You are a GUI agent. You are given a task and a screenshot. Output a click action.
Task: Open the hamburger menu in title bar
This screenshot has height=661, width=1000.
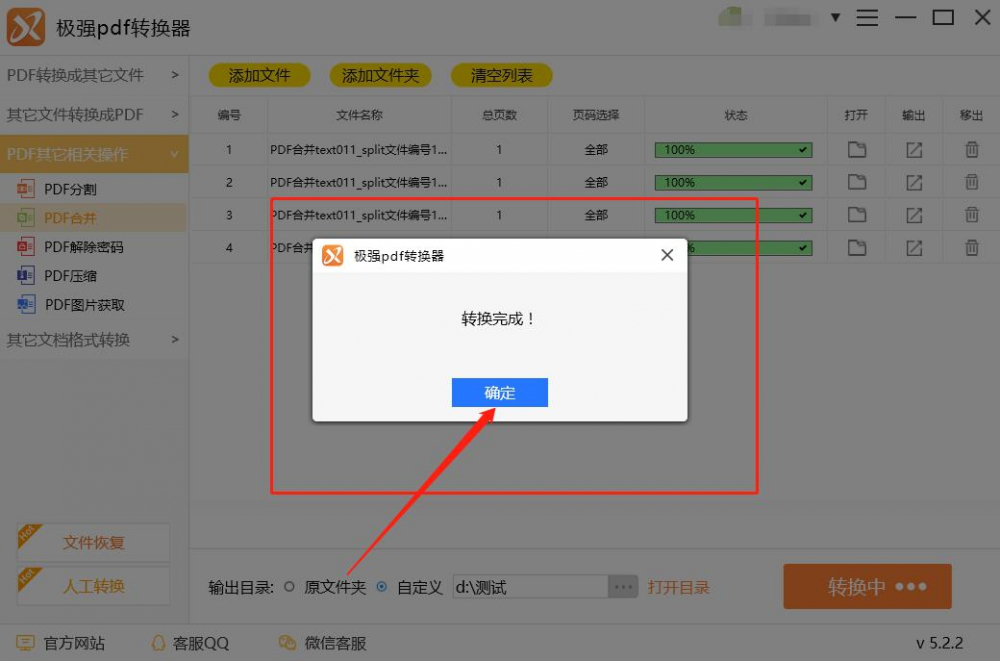click(x=867, y=18)
